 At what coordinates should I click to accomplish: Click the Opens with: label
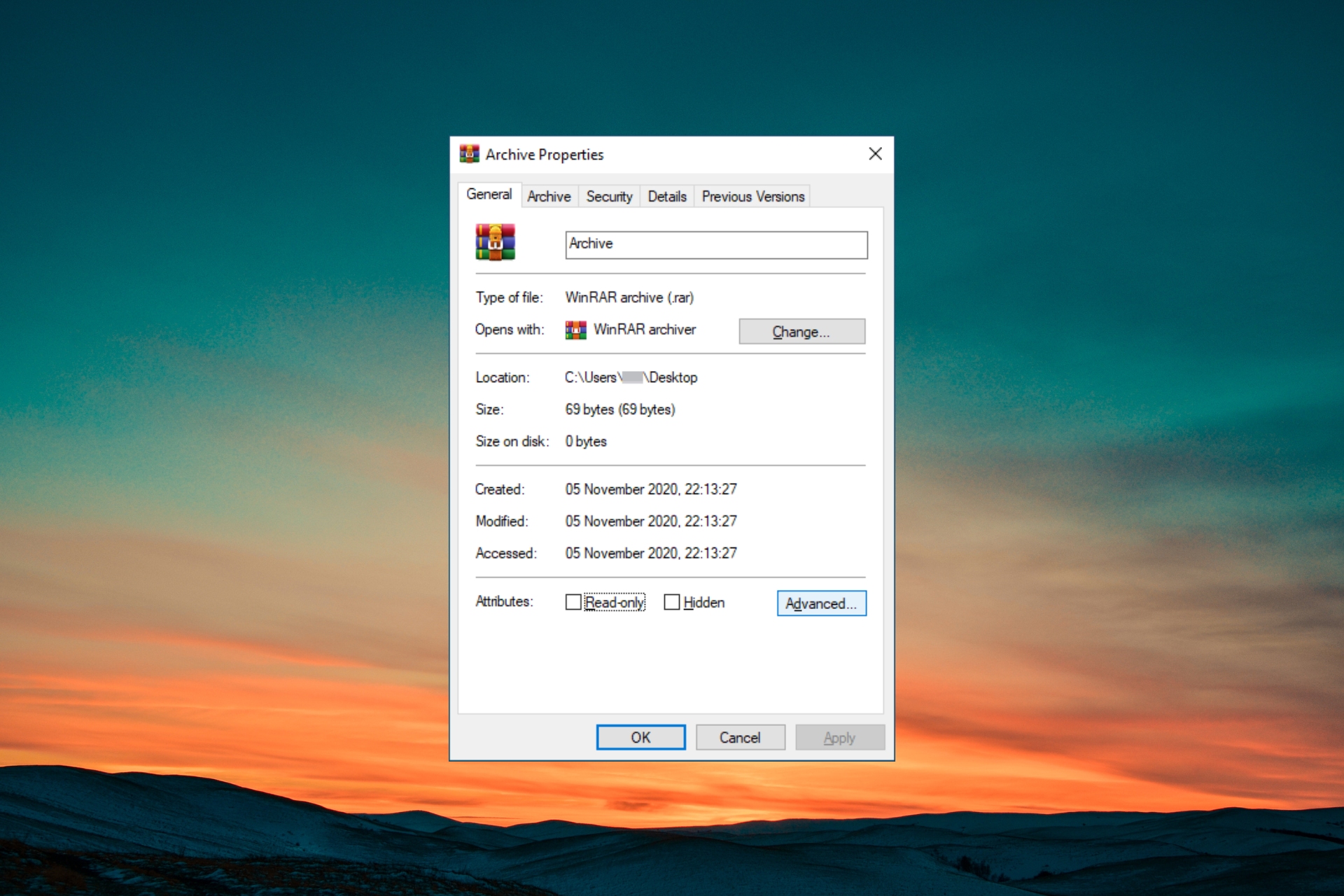point(510,330)
